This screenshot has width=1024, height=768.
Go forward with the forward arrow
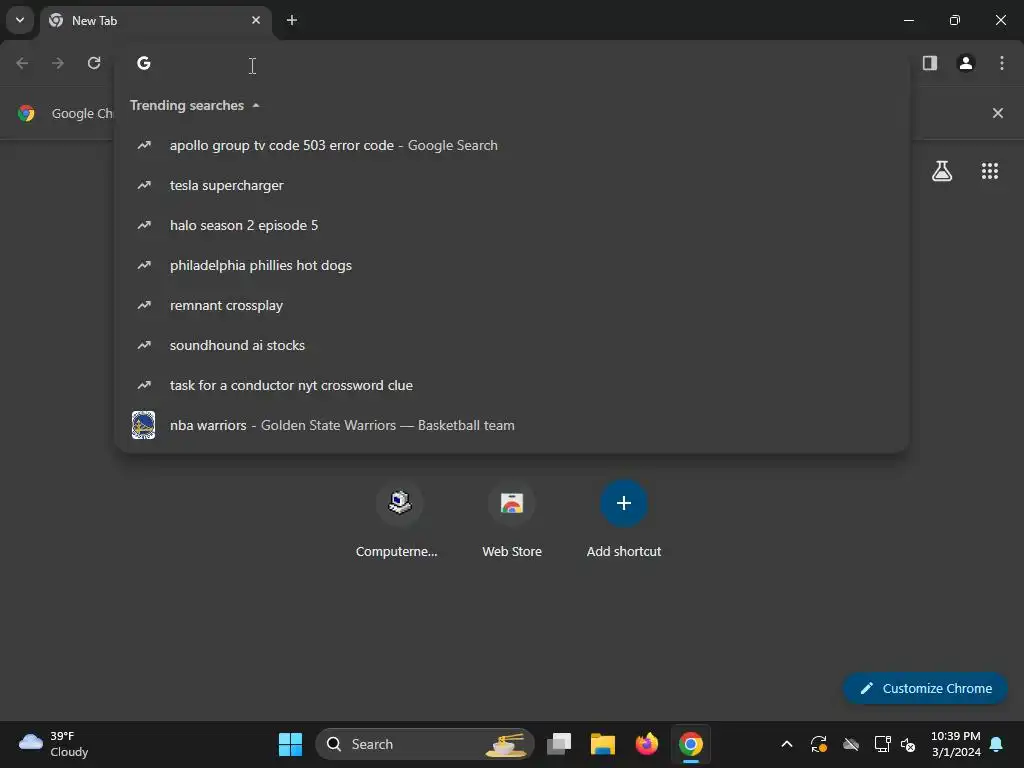tap(58, 63)
